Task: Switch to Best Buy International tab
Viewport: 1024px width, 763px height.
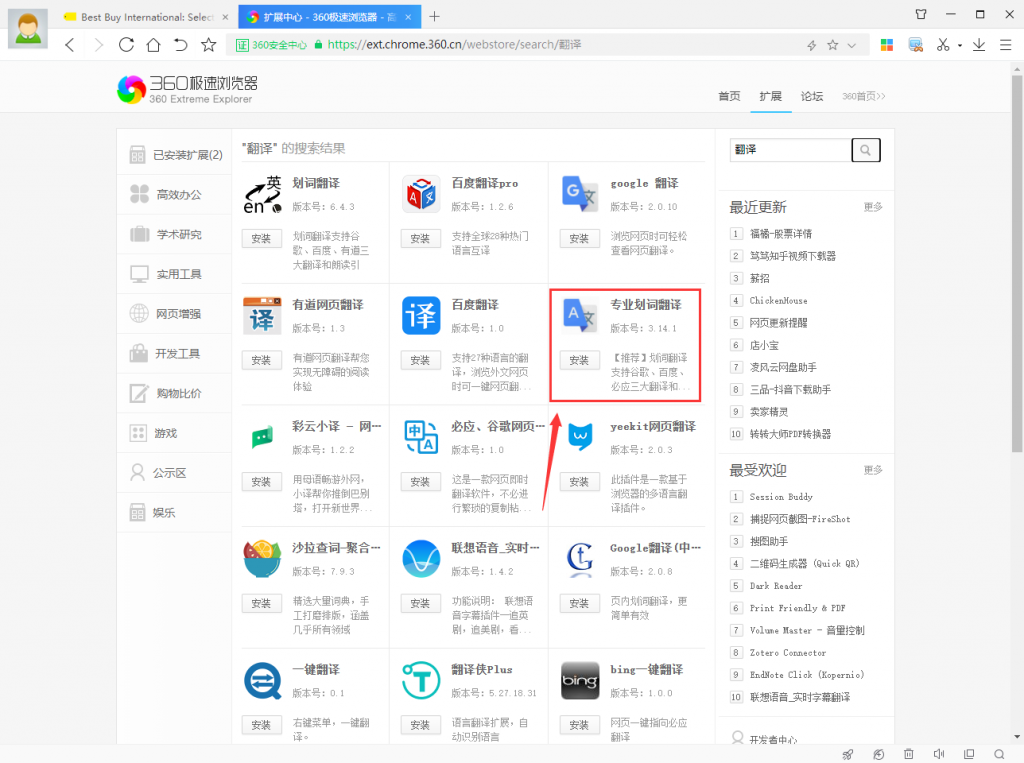Action: click(x=146, y=17)
